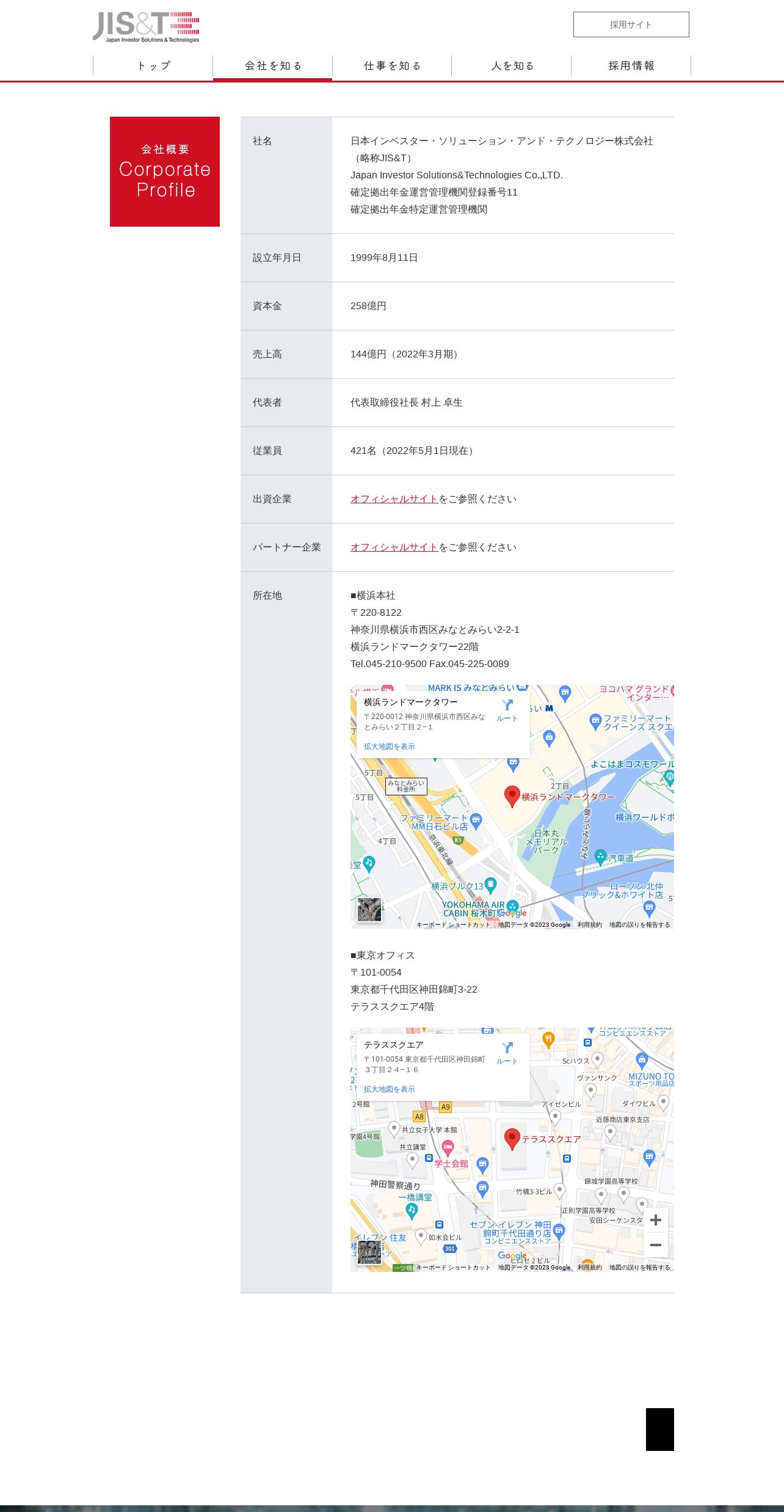
Task: Zoom in on the Tokyo map
Action: pyautogui.click(x=656, y=1220)
